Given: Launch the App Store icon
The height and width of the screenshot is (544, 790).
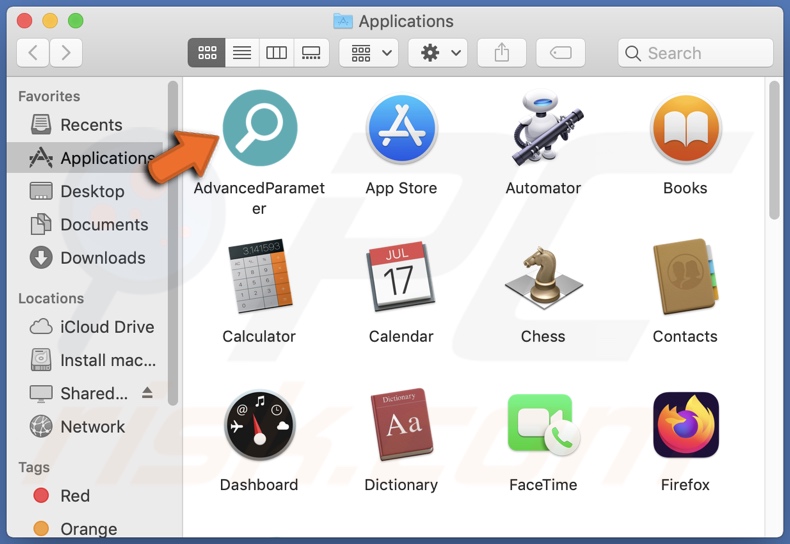Looking at the screenshot, I should tap(402, 129).
